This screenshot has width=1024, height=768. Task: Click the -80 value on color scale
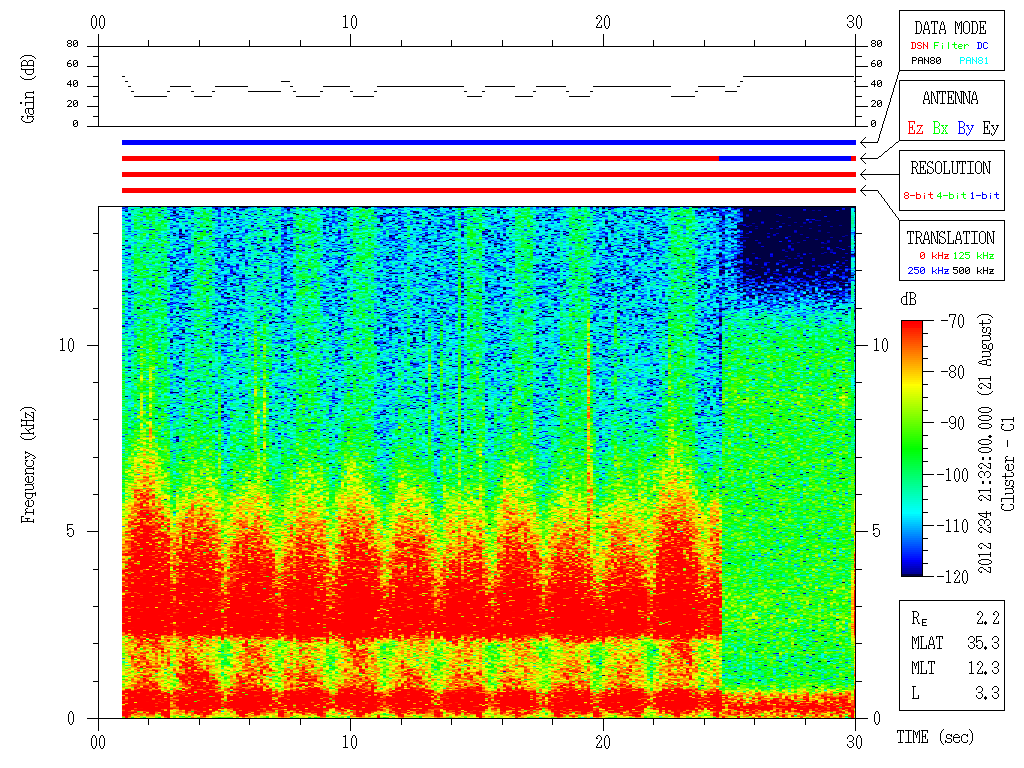pos(953,372)
